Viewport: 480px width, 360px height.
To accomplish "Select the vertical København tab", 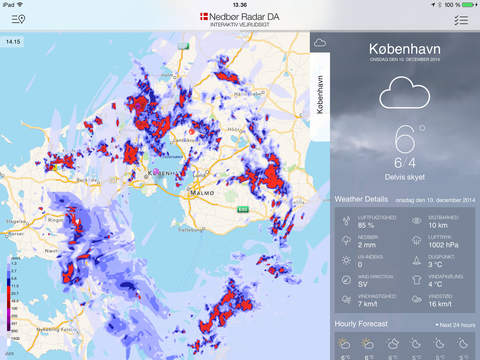I will point(320,94).
